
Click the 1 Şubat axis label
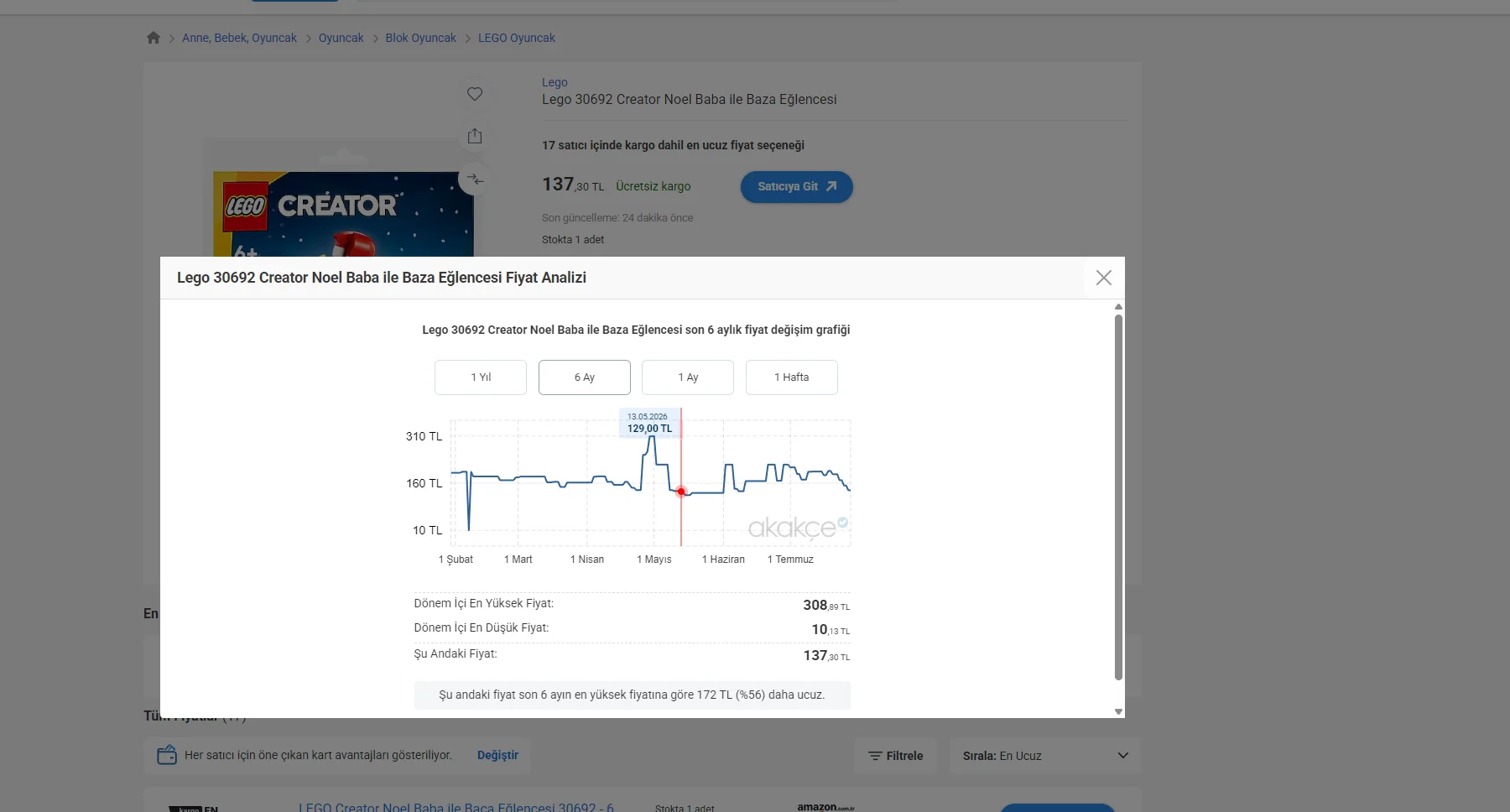(x=456, y=560)
